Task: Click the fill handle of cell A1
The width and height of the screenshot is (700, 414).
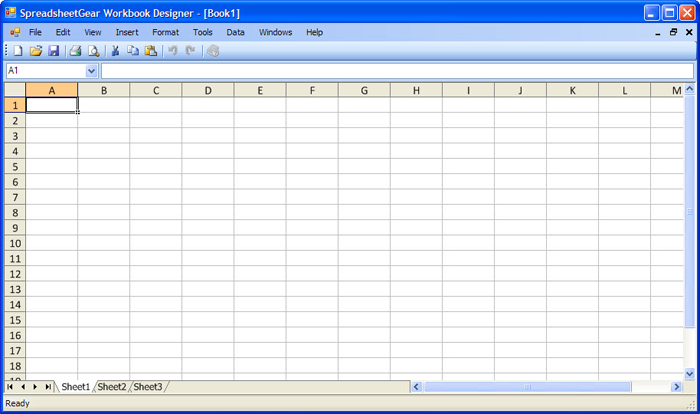Action: coord(78,112)
